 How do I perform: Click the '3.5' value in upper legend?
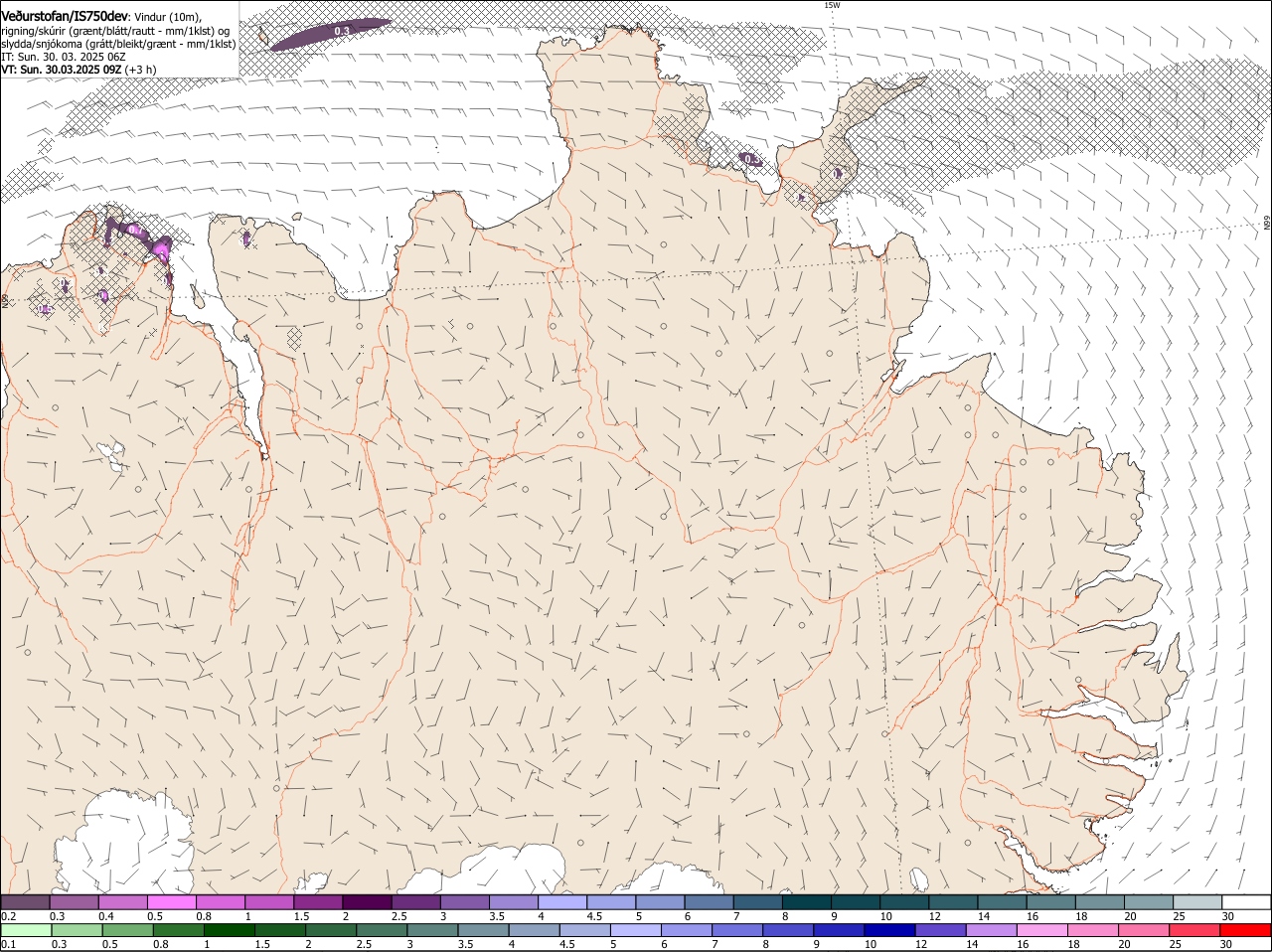point(497,916)
